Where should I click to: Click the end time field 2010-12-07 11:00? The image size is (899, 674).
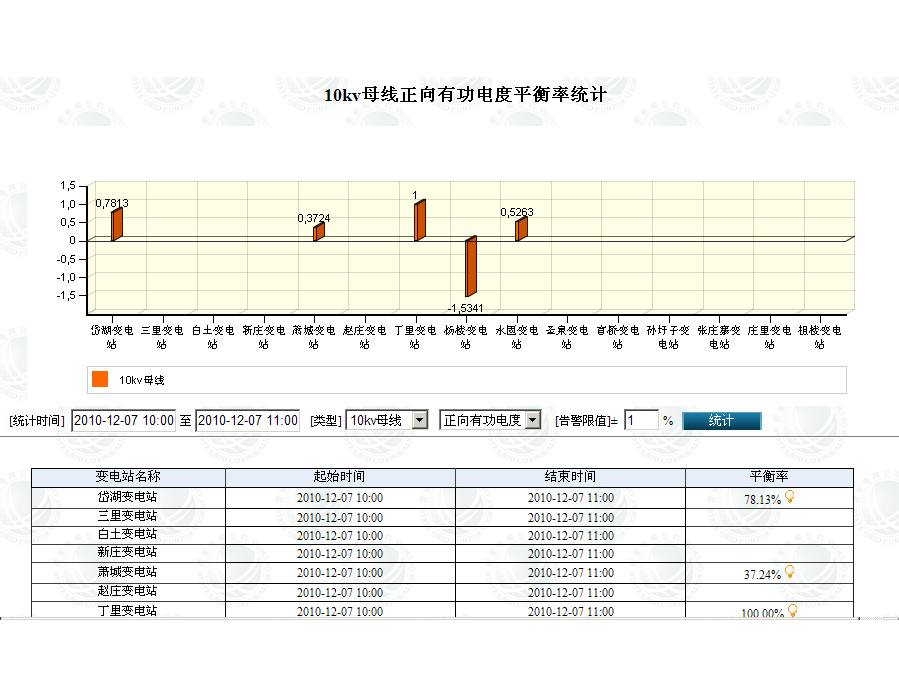coord(248,421)
